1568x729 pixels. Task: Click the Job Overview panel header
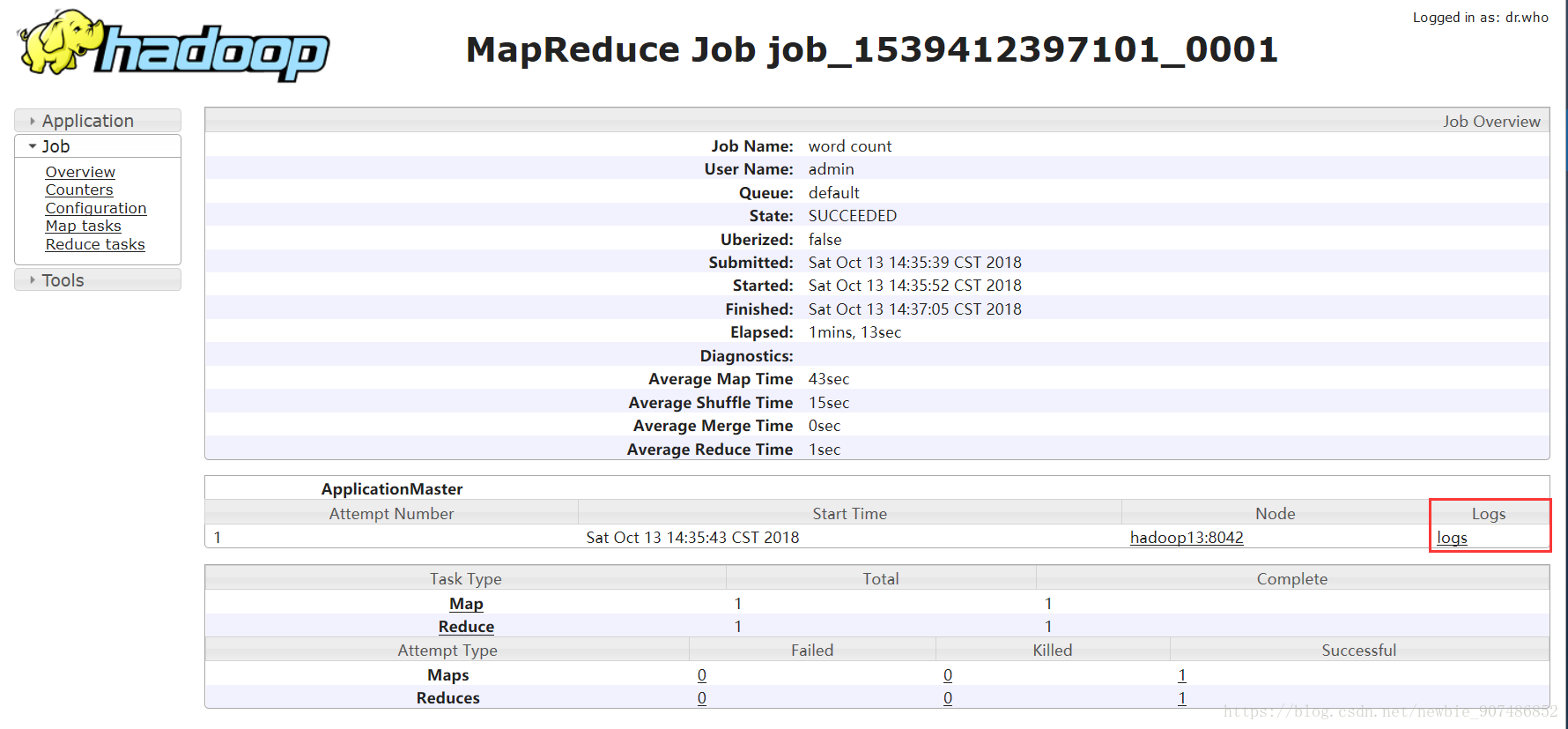click(x=877, y=121)
